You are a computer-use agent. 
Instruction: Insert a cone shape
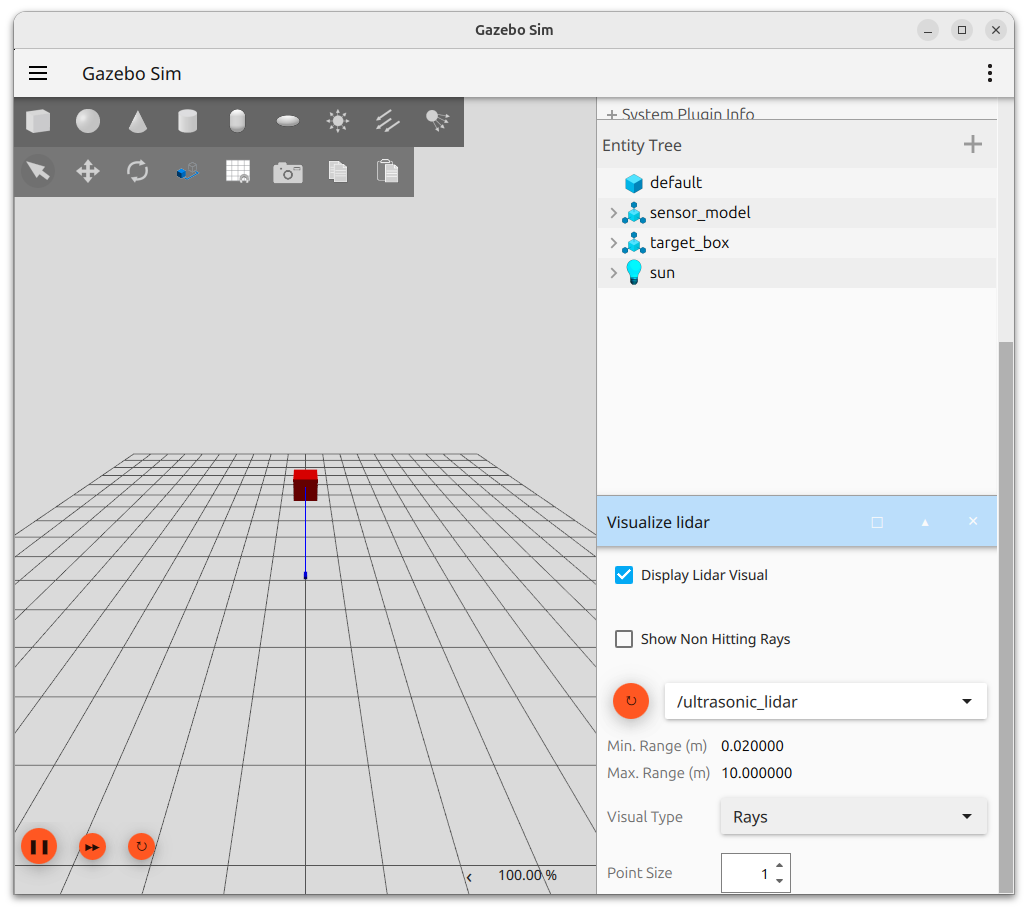138,121
